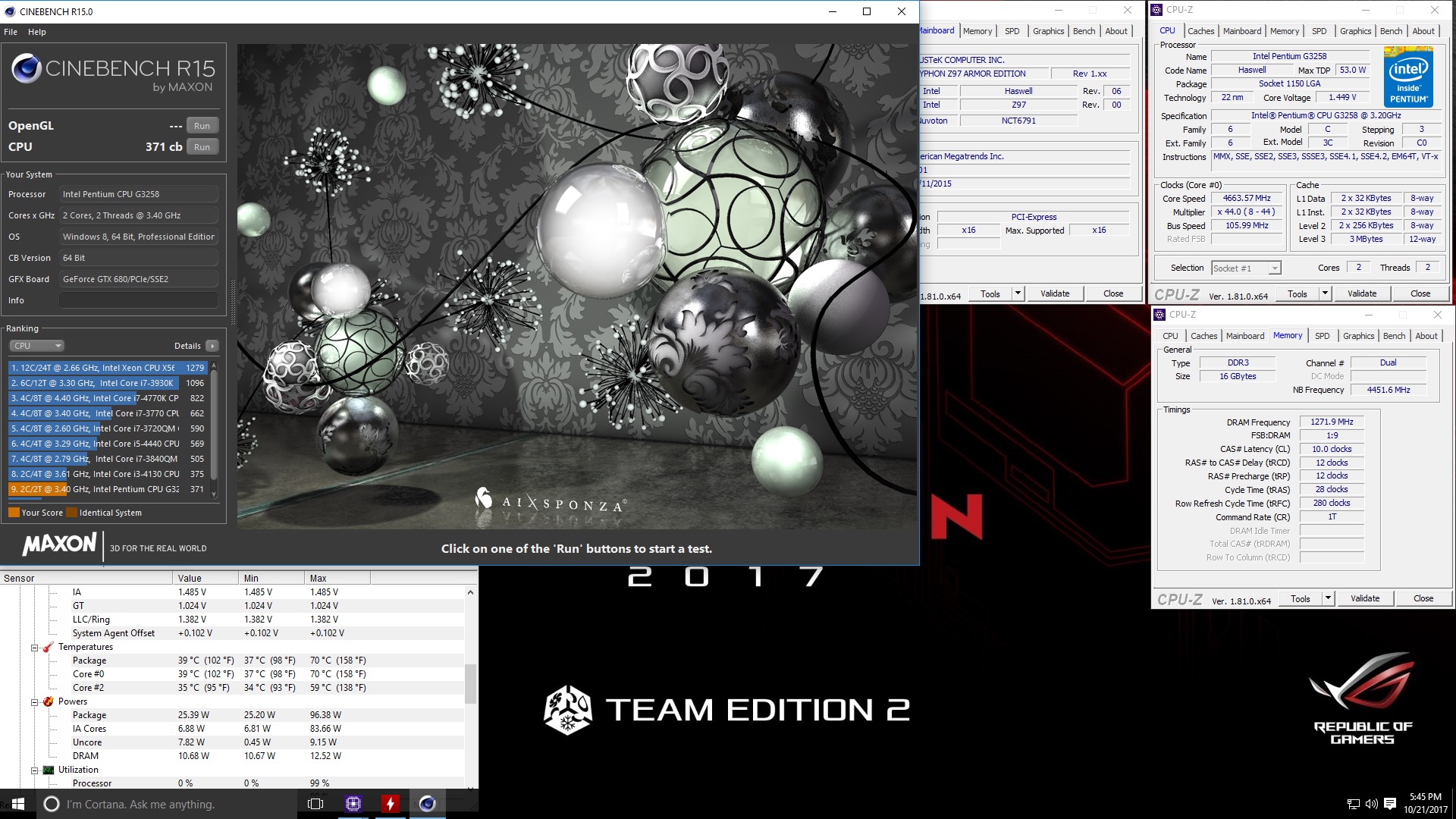Viewport: 1456px width, 819px height.
Task: Click the Details arrow icon in Ranking
Action: tap(212, 346)
